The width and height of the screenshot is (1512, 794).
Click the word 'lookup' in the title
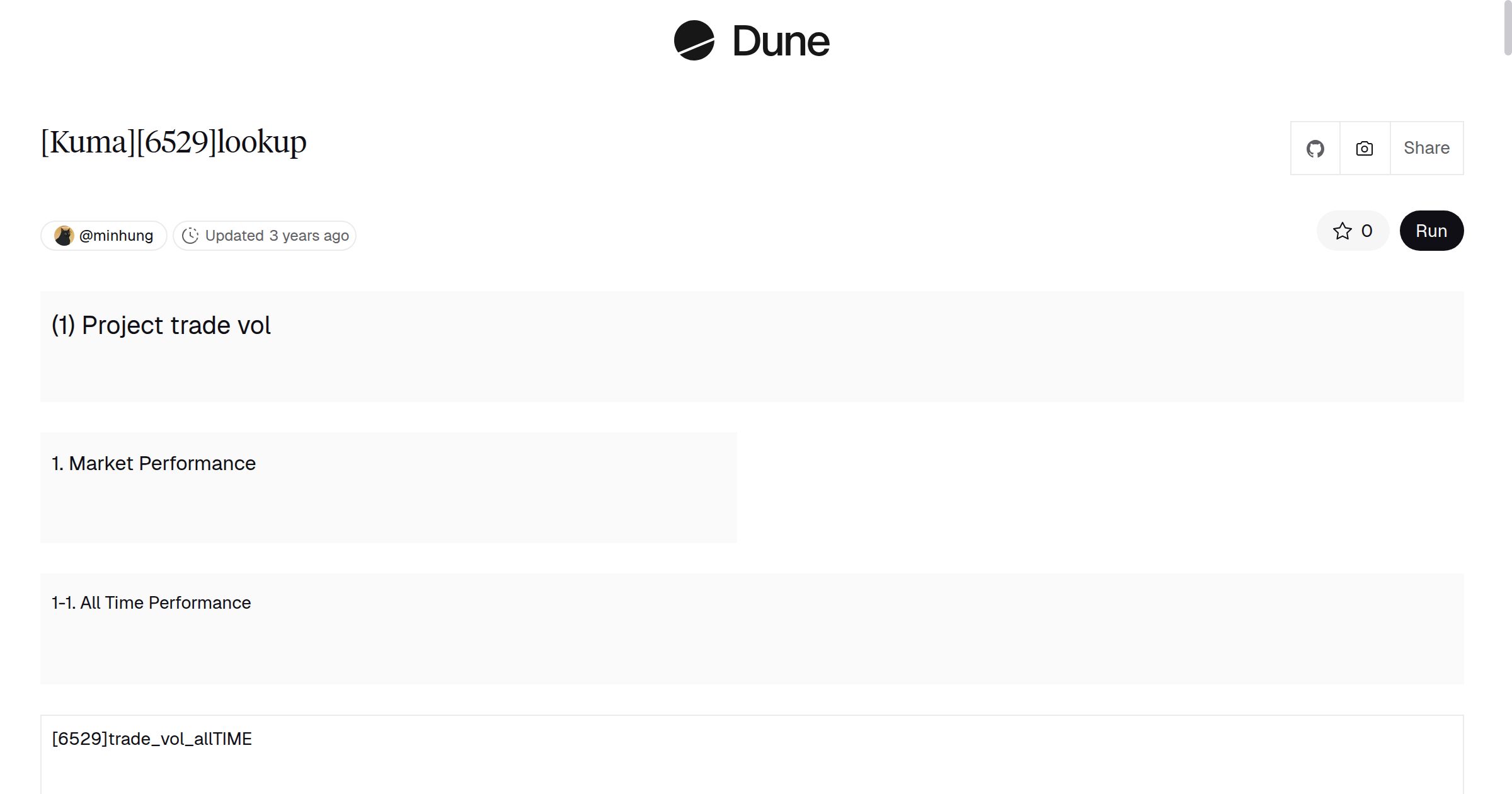point(261,142)
